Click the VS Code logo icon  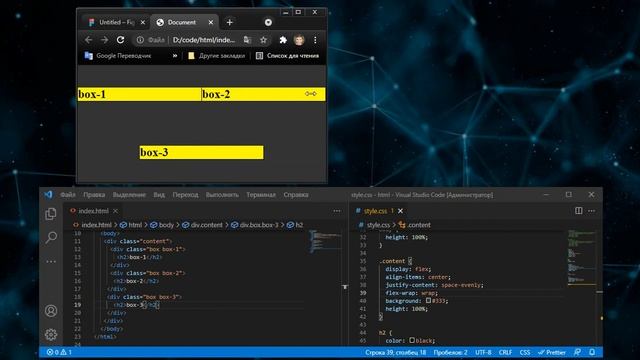point(49,195)
